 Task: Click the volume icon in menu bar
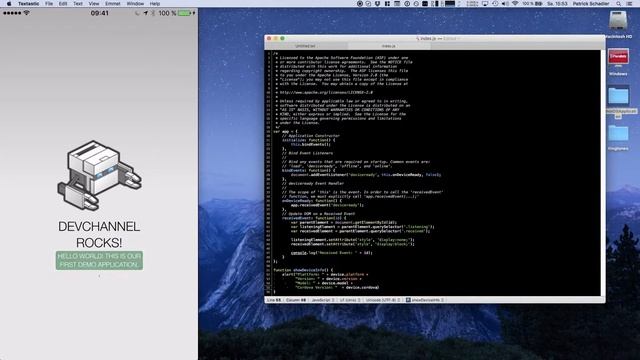pos(505,4)
